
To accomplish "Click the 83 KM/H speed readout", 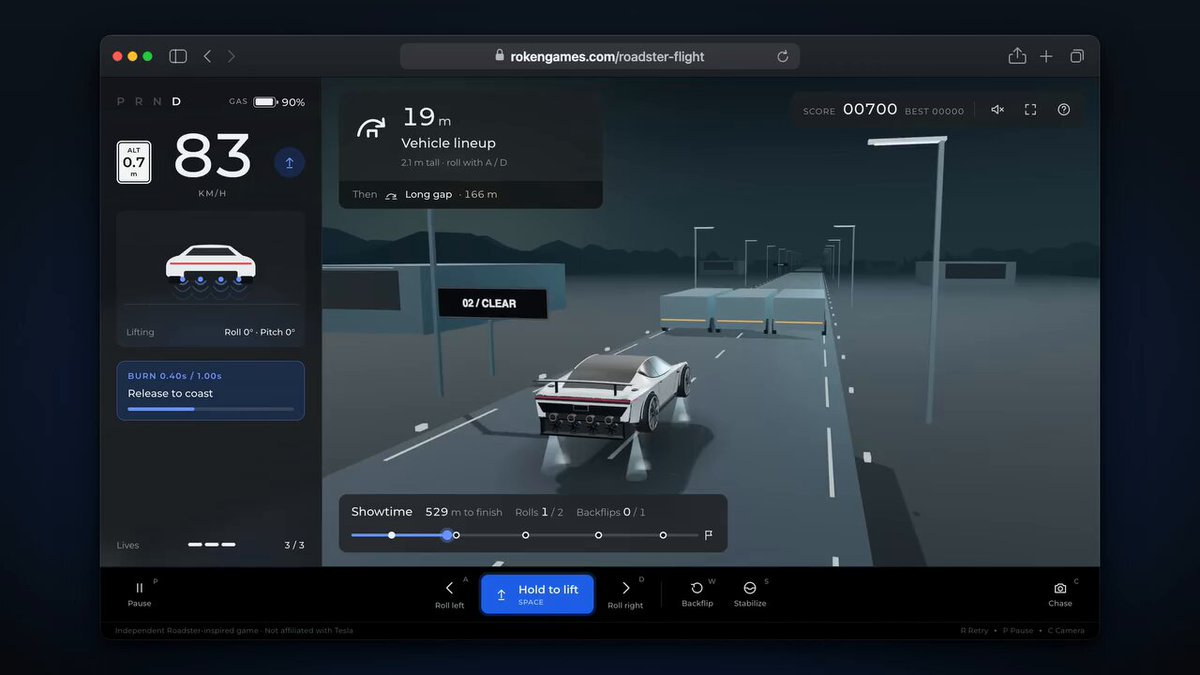I will click(212, 164).
